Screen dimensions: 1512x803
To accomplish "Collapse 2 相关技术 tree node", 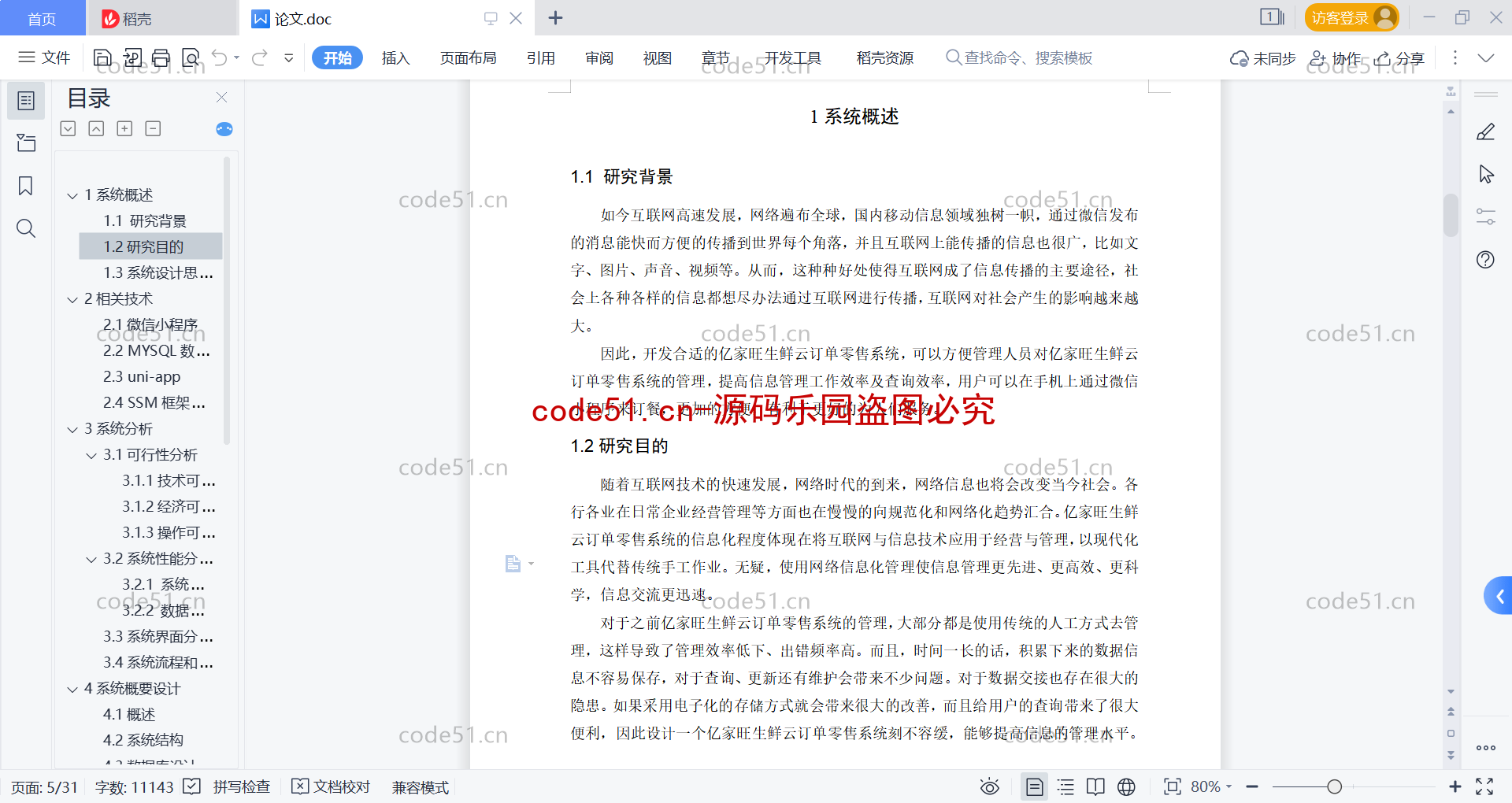I will click(x=72, y=299).
